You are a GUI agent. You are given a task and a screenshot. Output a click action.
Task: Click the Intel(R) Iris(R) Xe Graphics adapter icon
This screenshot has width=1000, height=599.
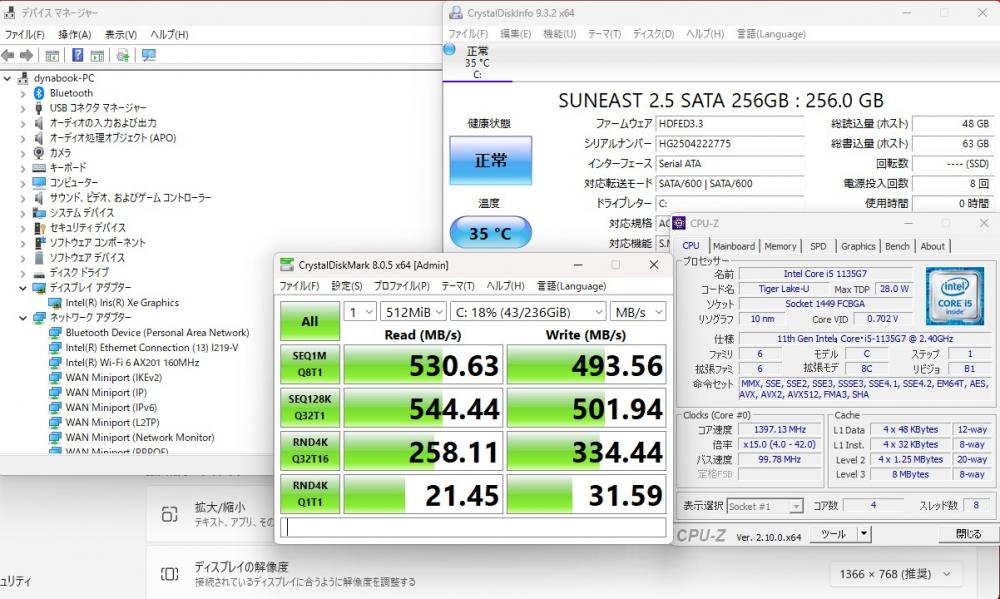click(x=55, y=303)
